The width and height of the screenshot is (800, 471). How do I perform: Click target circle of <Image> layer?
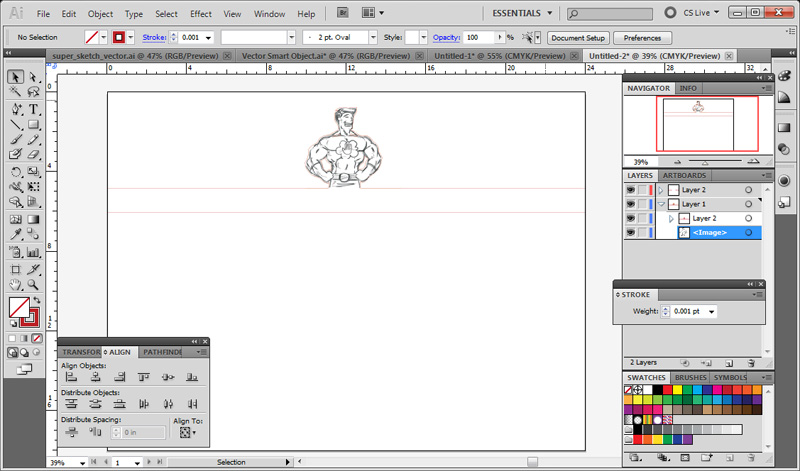click(748, 233)
